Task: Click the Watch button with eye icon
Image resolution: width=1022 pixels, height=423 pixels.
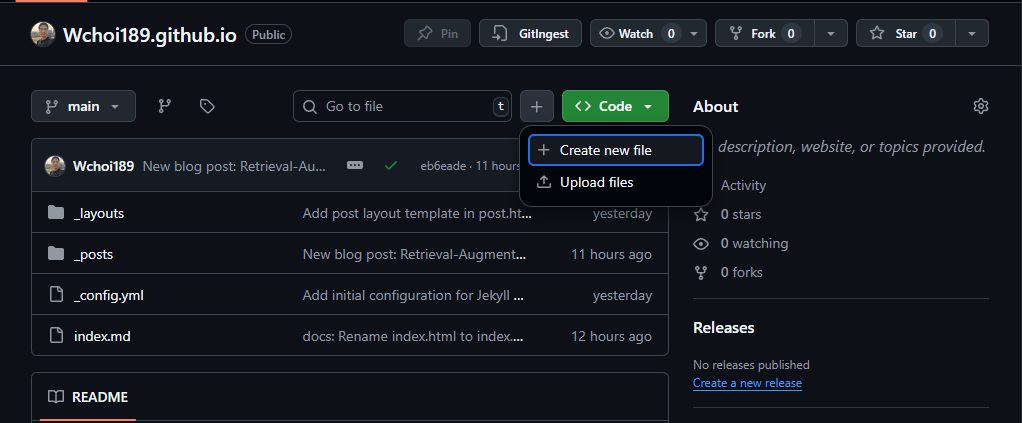Action: pyautogui.click(x=636, y=33)
